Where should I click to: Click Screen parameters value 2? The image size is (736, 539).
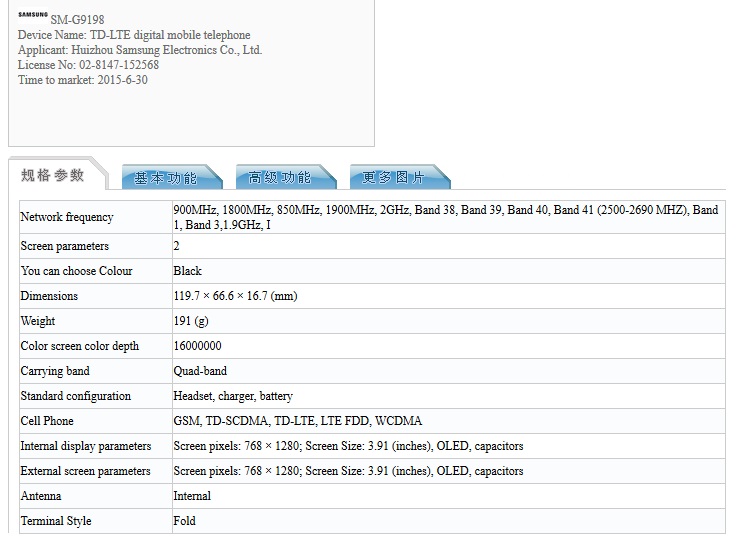tap(176, 246)
